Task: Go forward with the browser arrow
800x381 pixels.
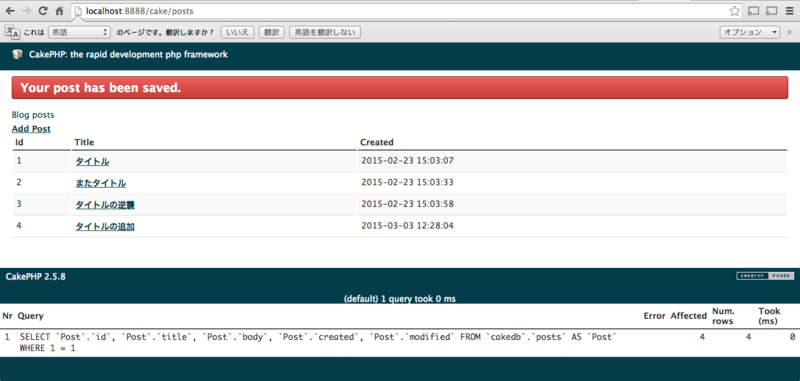Action: pyautogui.click(x=26, y=11)
